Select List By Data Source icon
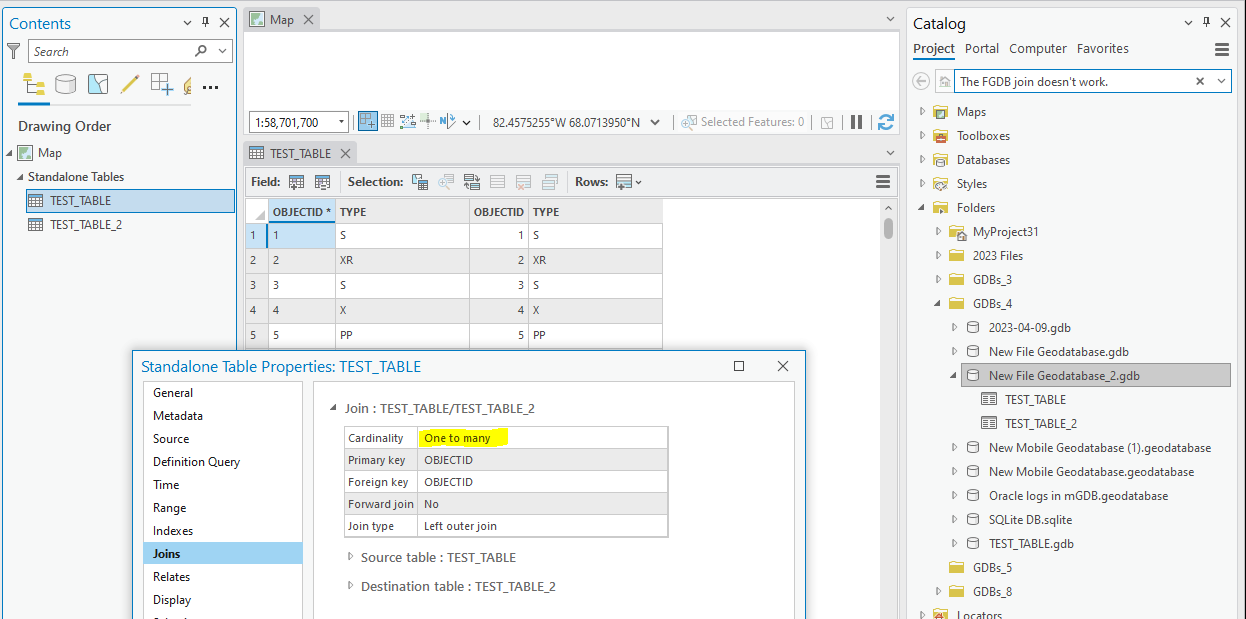The image size is (1246, 619). click(x=65, y=84)
